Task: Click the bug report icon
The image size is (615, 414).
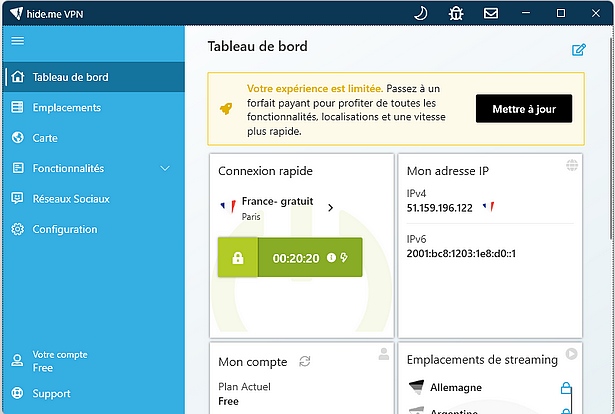Action: (x=456, y=13)
